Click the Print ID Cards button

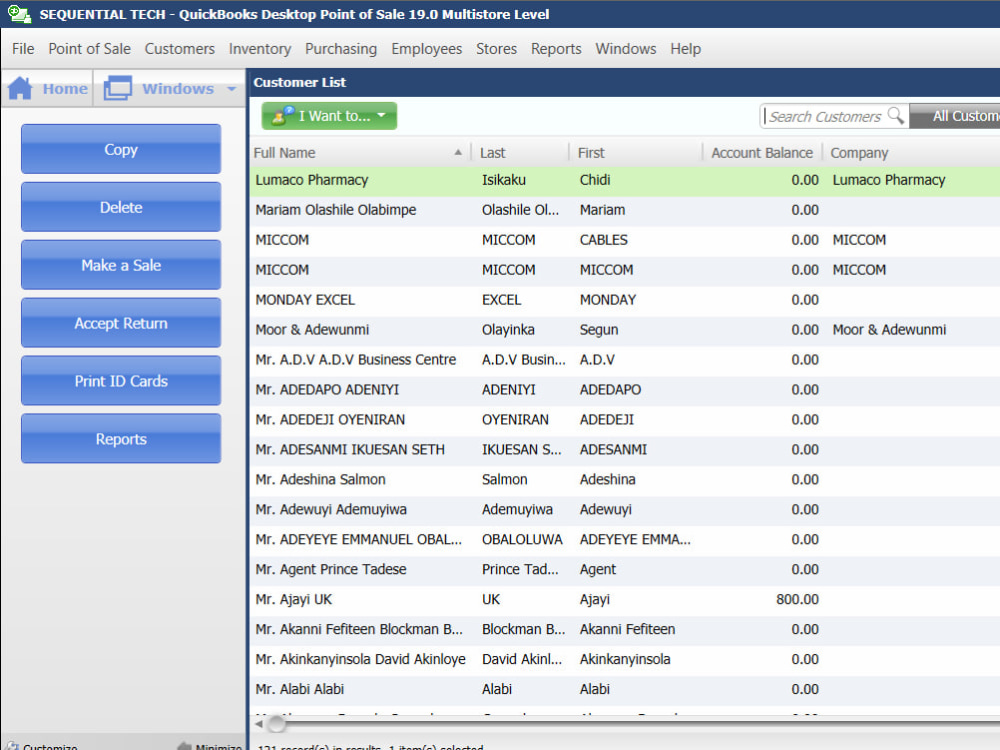121,381
